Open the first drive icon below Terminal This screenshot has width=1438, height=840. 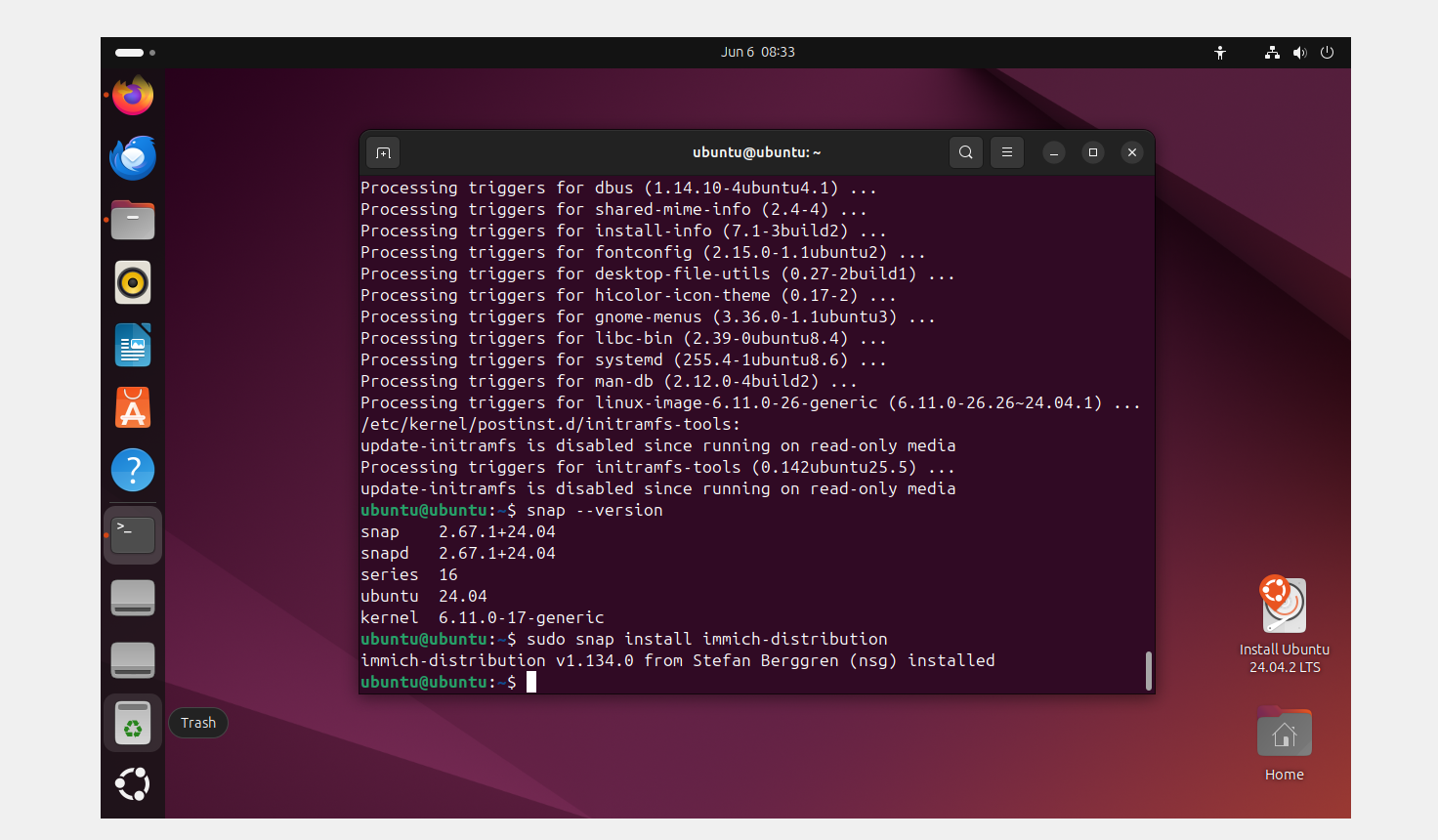point(133,598)
